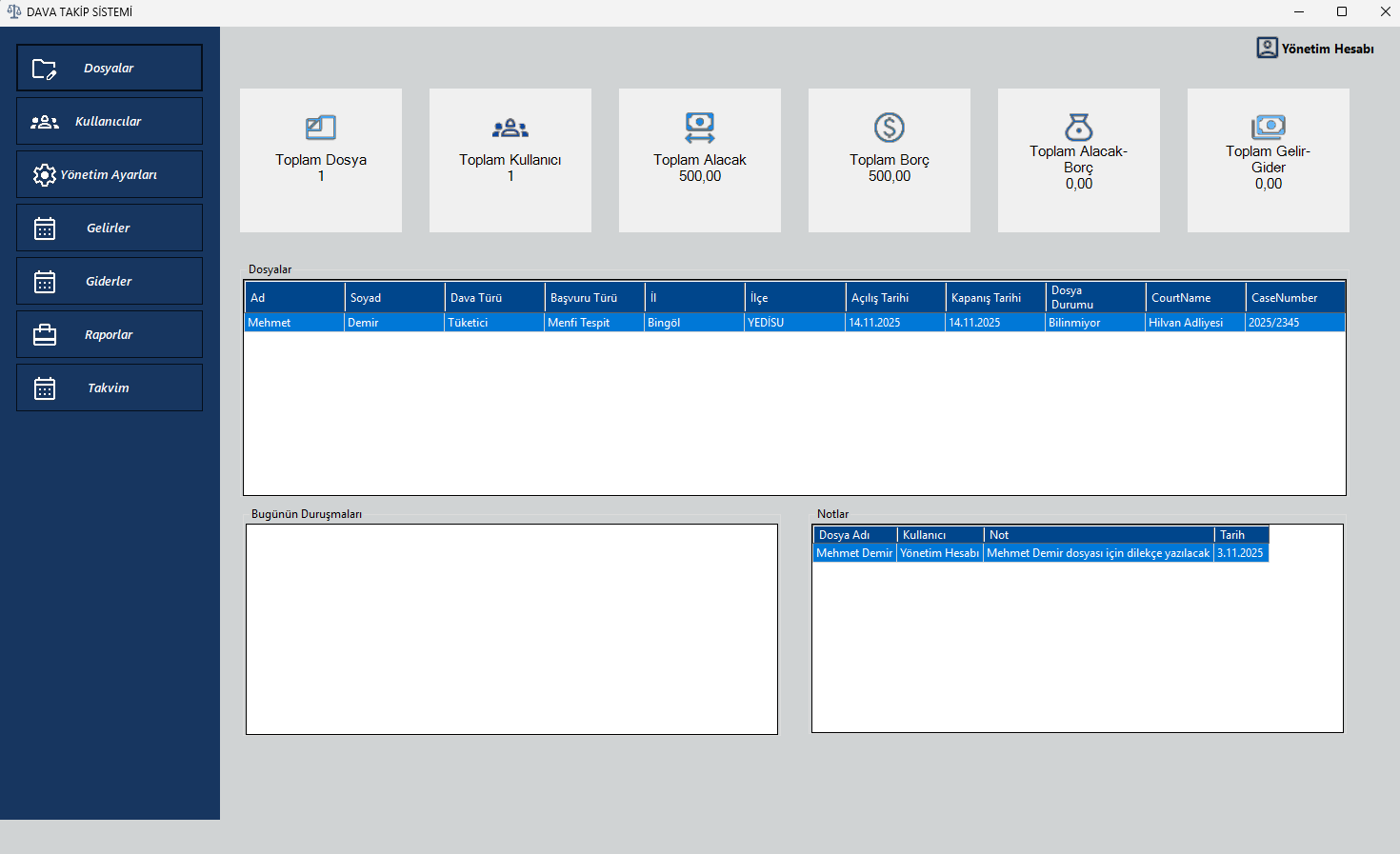1400x854 pixels.
Task: Click the dollar icon on Toplam Borç card
Action: pyautogui.click(x=890, y=128)
